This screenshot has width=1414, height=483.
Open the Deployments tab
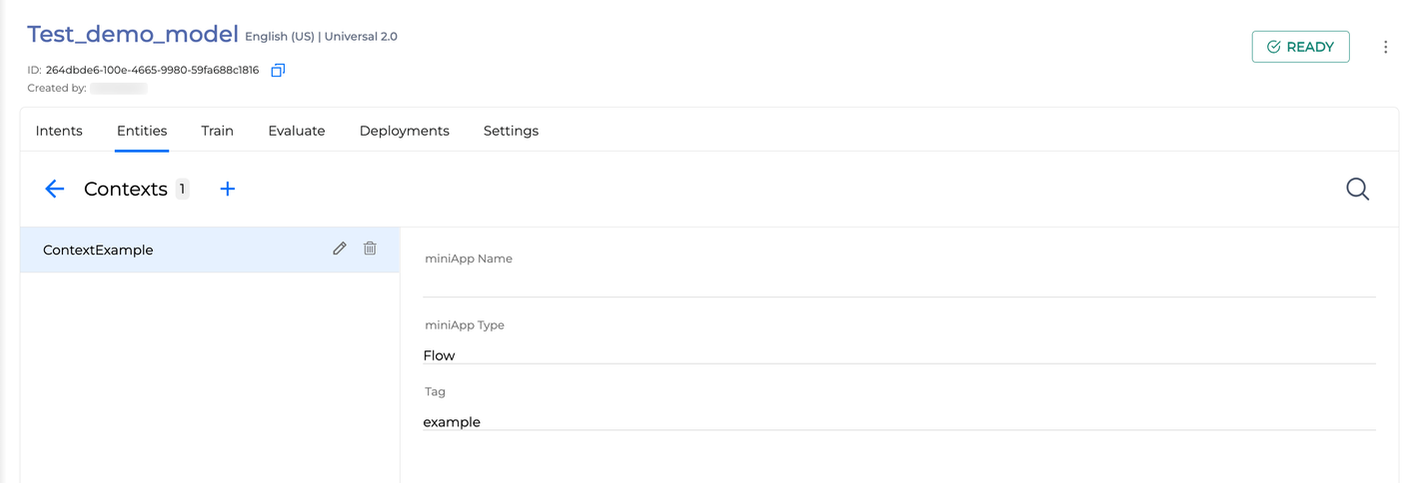point(404,131)
